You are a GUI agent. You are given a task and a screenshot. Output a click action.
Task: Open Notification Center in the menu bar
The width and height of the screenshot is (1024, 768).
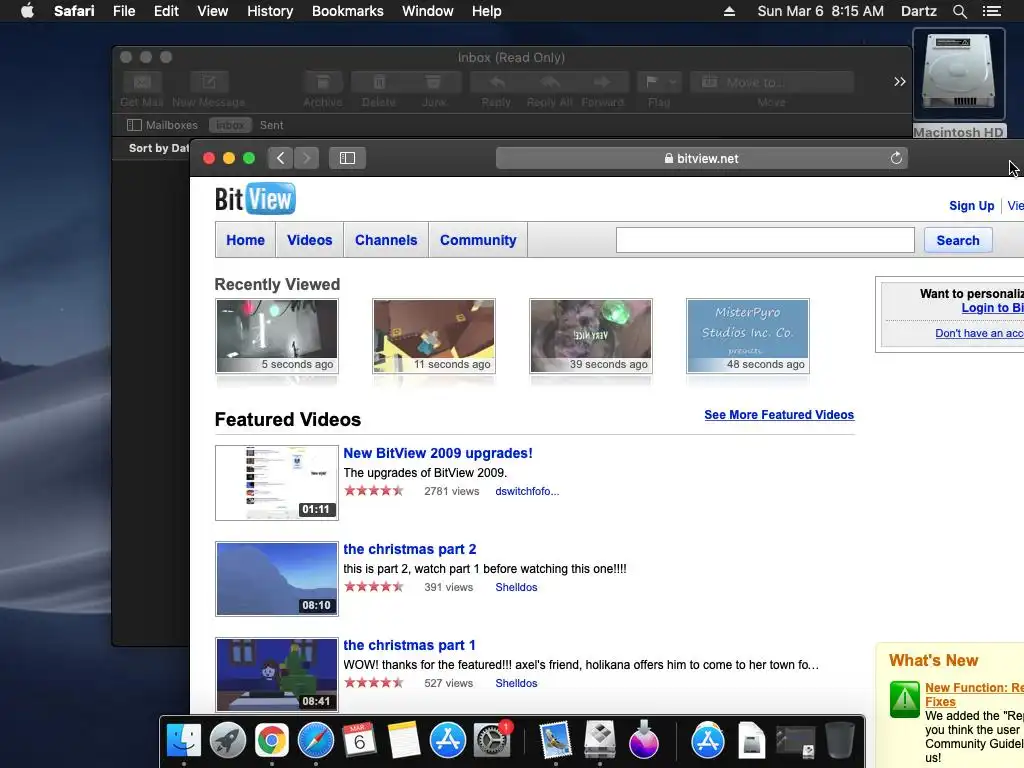click(x=991, y=11)
